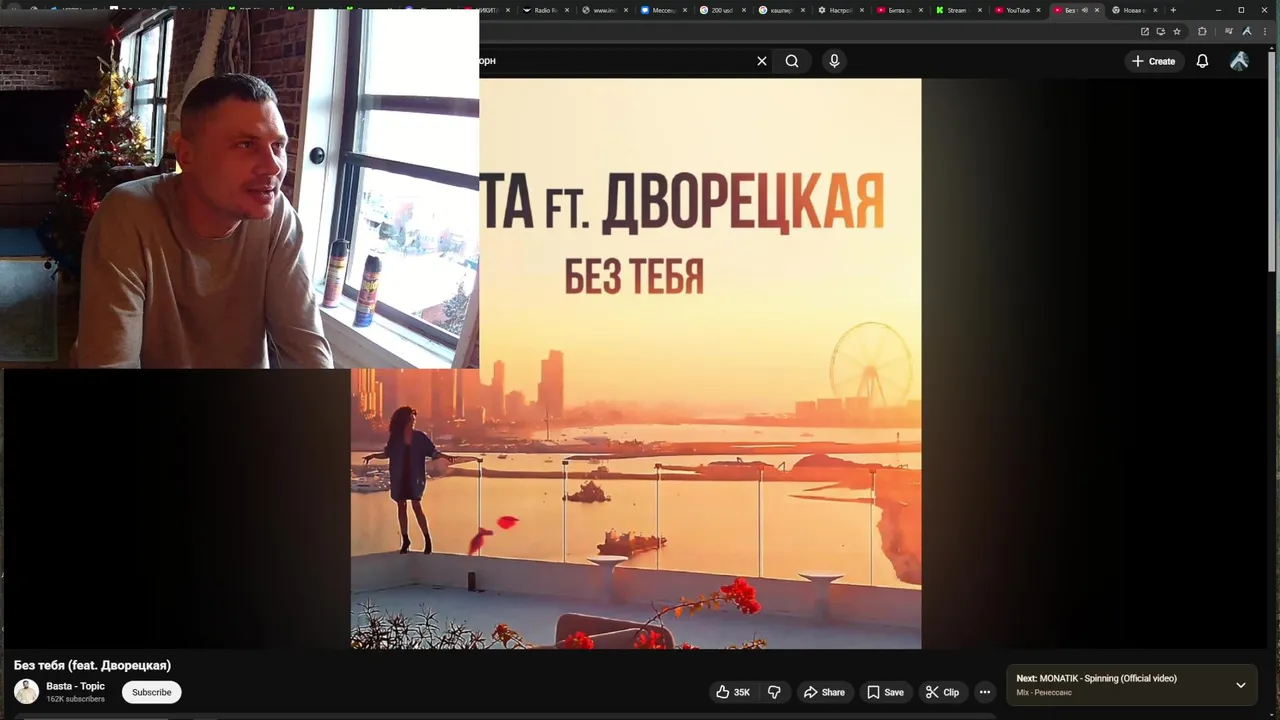1280x720 pixels.
Task: Switch to the кашпир tab
Action: (782, 10)
